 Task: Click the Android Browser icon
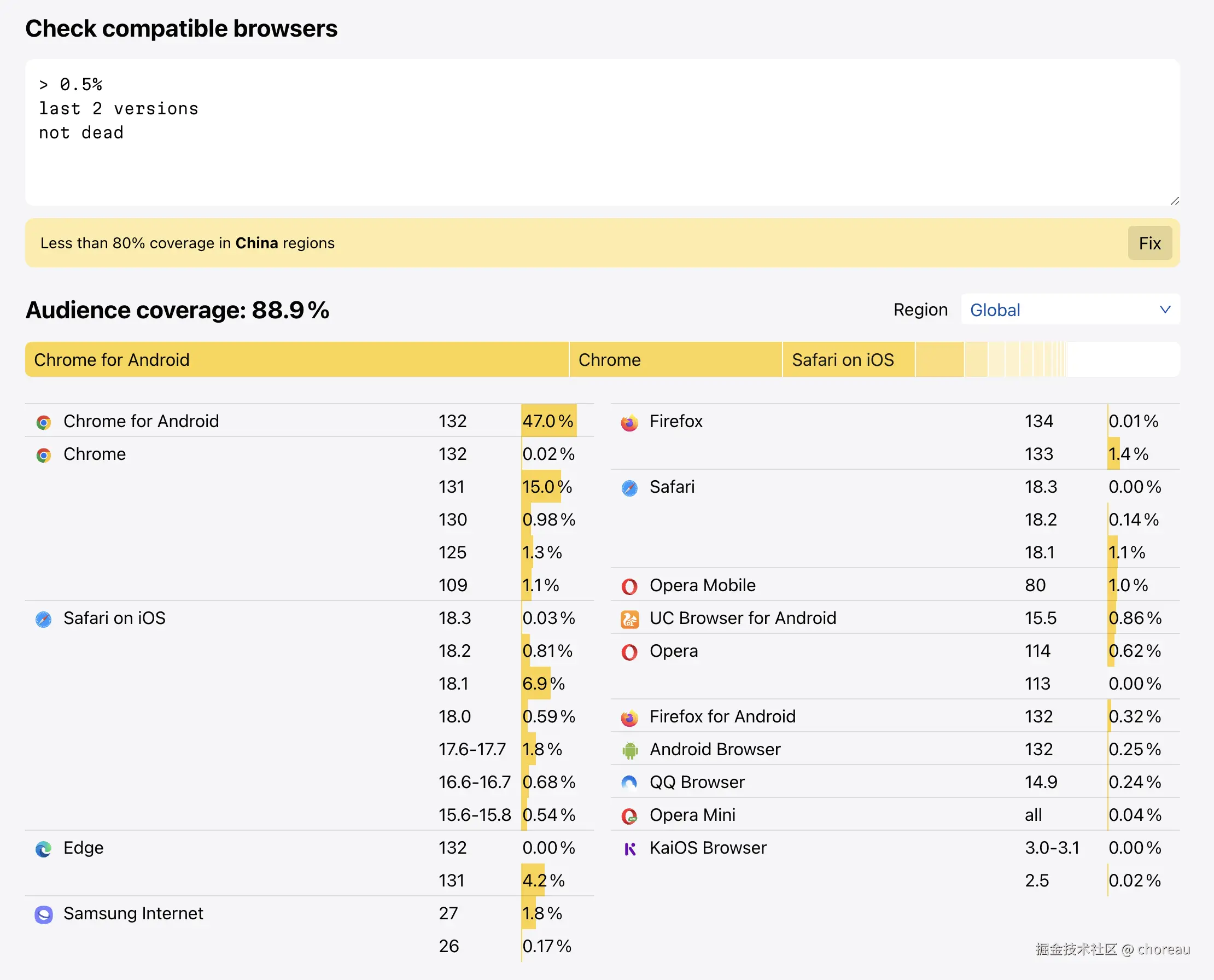[x=629, y=749]
